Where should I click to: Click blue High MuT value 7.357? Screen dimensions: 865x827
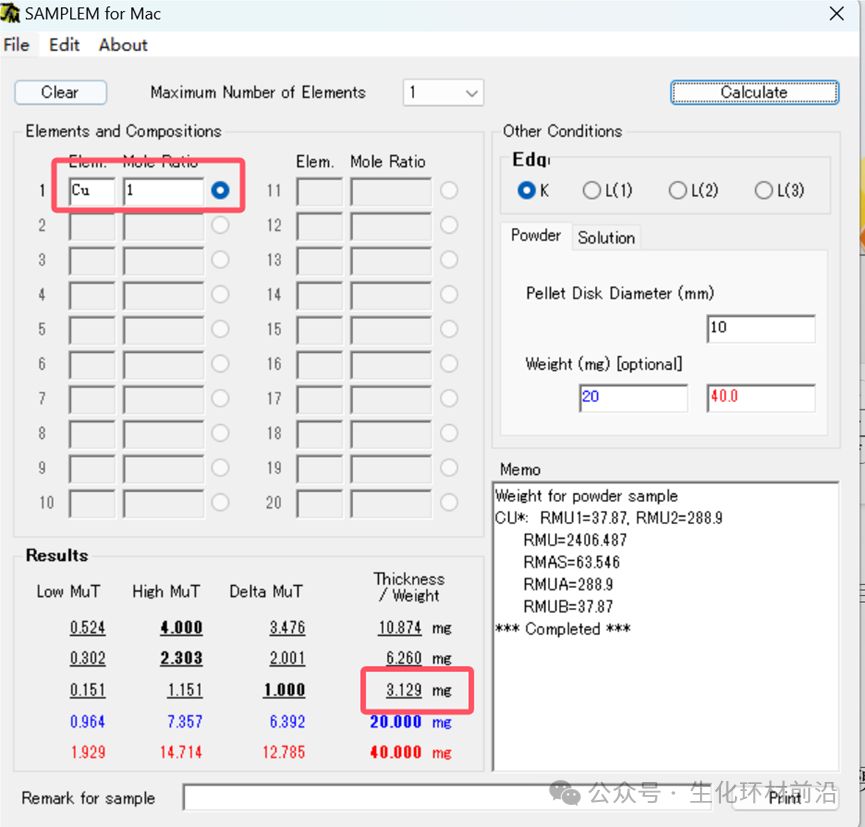point(185,722)
